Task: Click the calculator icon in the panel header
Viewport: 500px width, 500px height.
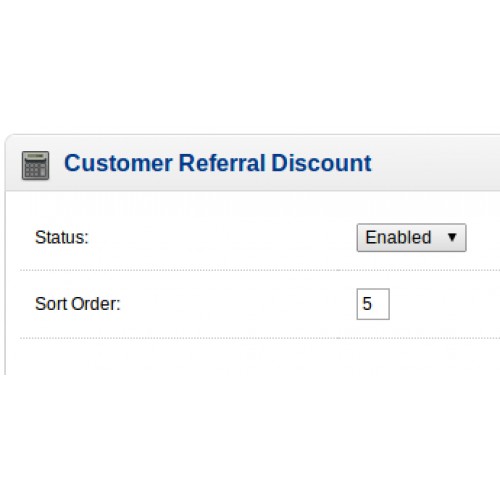Action: (35, 165)
